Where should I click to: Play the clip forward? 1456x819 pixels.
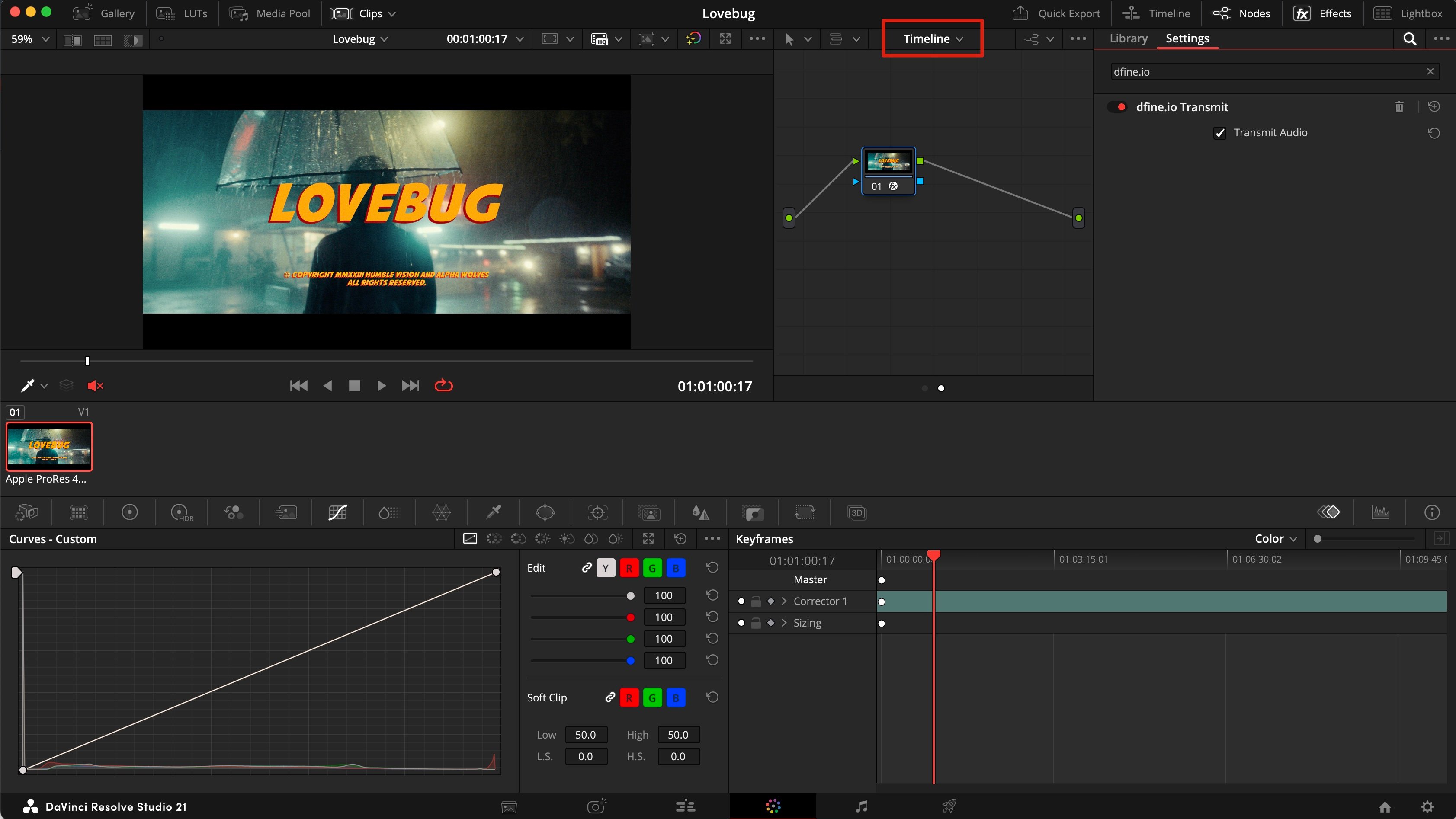coord(382,385)
